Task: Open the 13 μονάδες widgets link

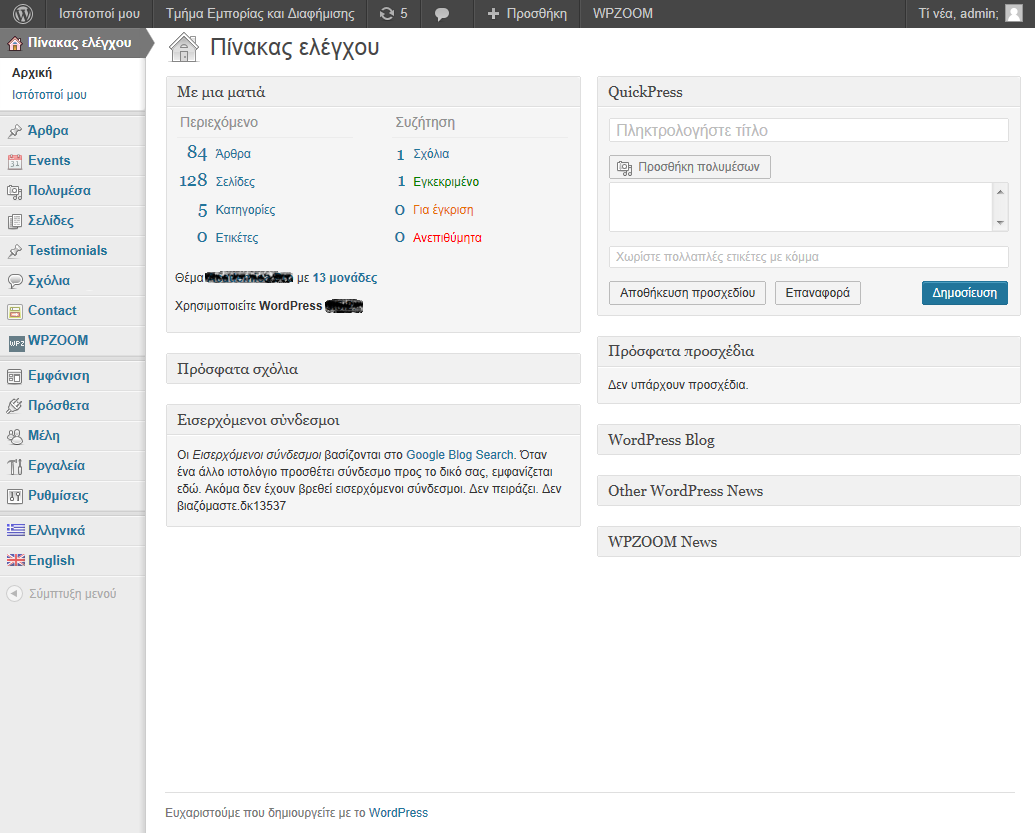Action: coord(345,278)
